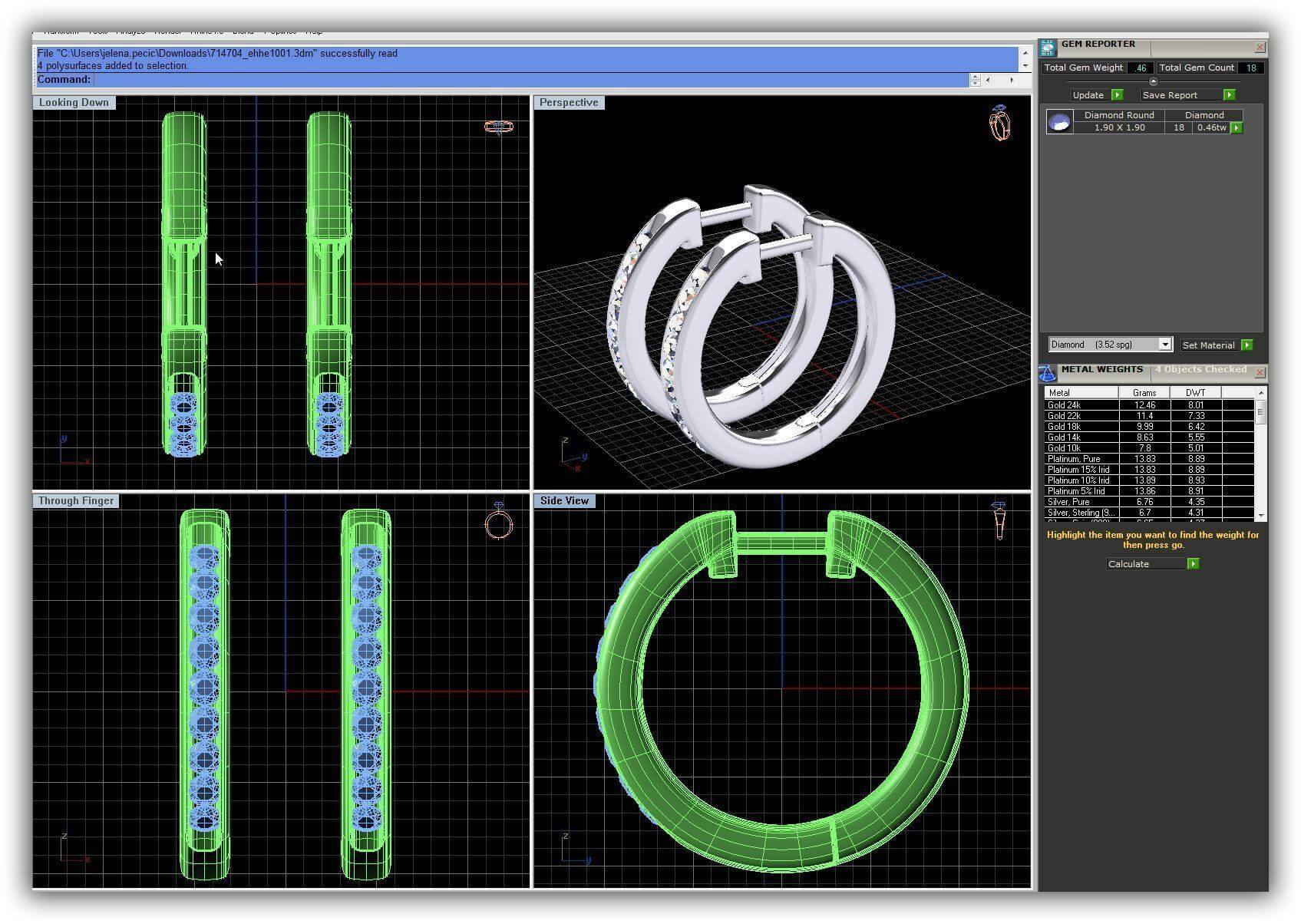1301x924 pixels.
Task: Click the Calculate button in Metal Weights
Action: [x=1152, y=564]
